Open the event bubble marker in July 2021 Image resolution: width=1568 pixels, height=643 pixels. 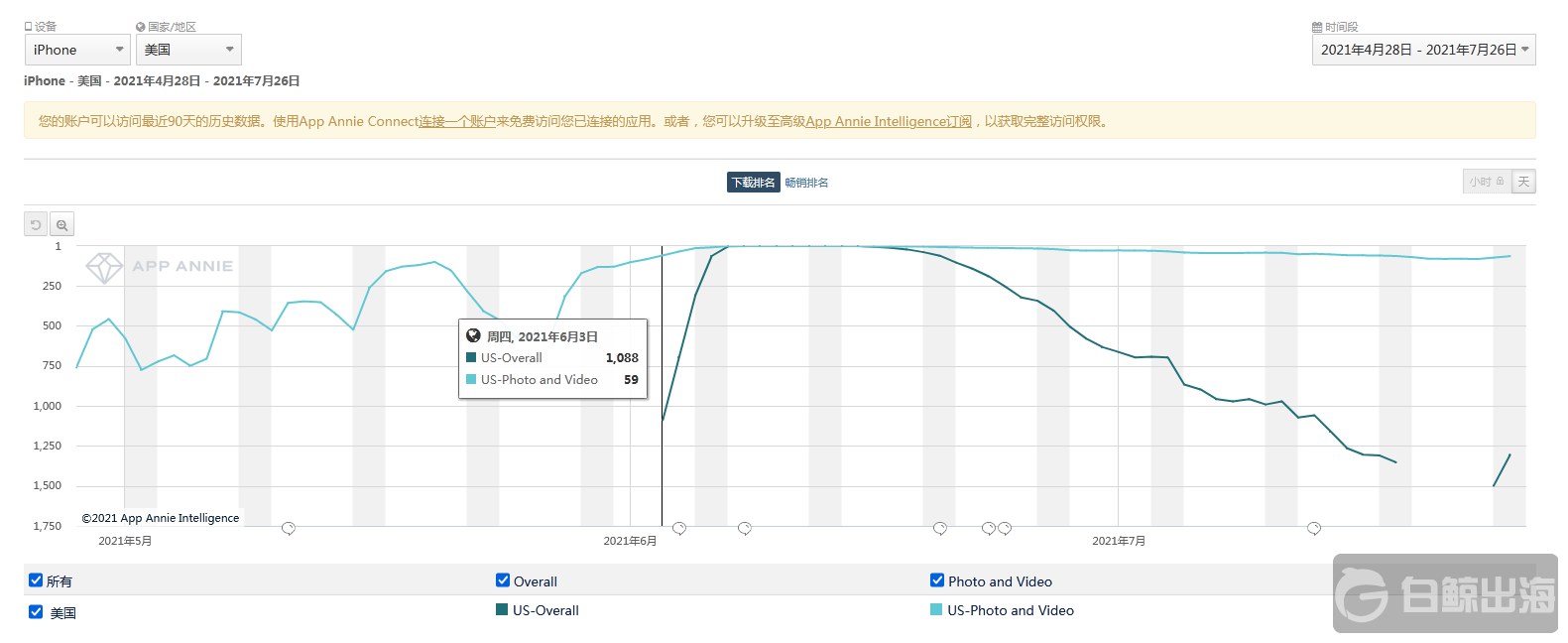coord(1314,529)
